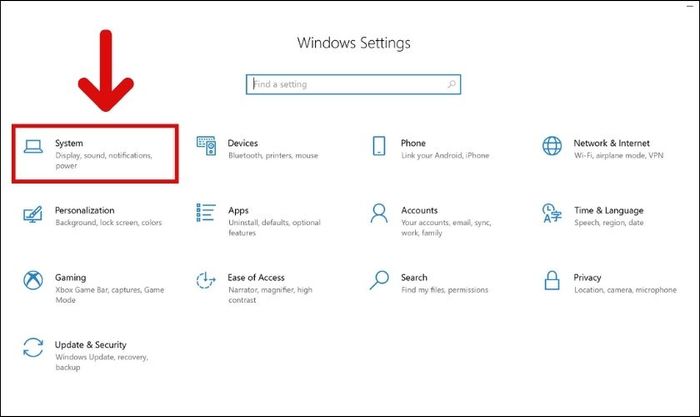
Task: Open the Personalization category title
Action: coord(84,210)
